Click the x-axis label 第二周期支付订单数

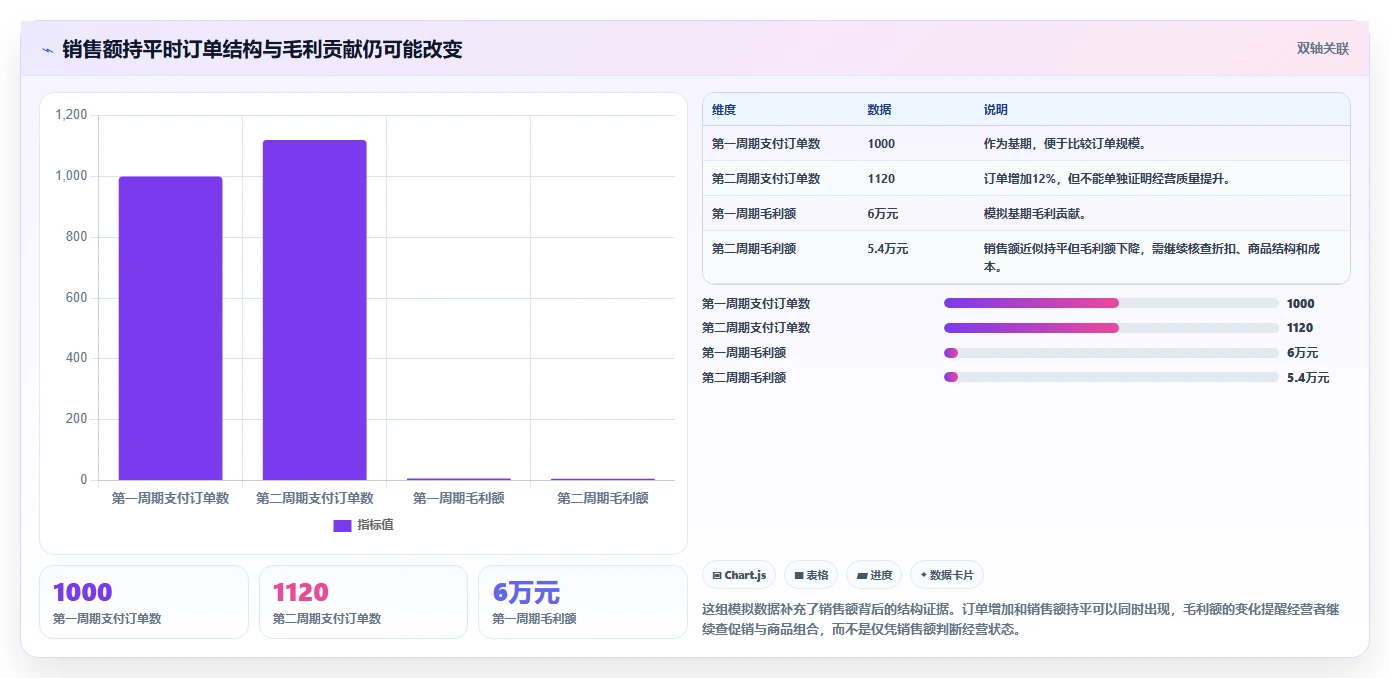[x=314, y=498]
